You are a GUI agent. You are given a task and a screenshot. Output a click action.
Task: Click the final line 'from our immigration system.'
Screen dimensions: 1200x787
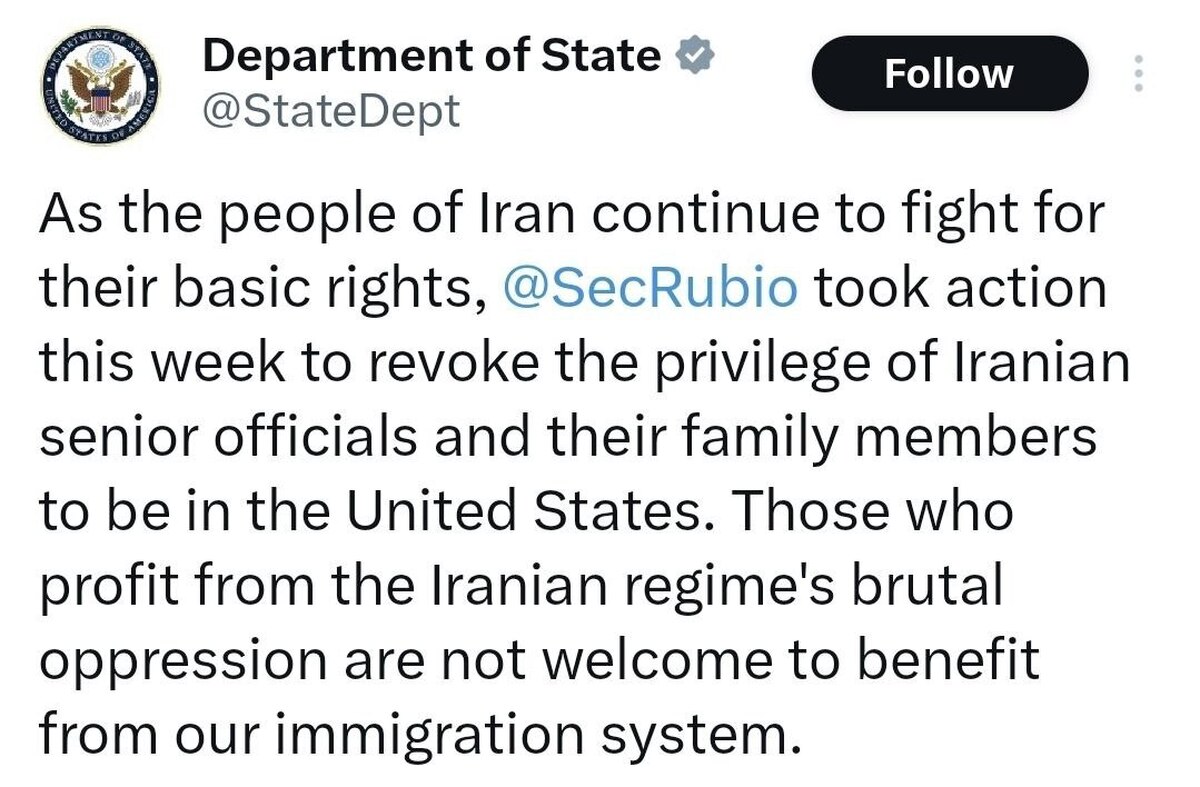pyautogui.click(x=420, y=735)
